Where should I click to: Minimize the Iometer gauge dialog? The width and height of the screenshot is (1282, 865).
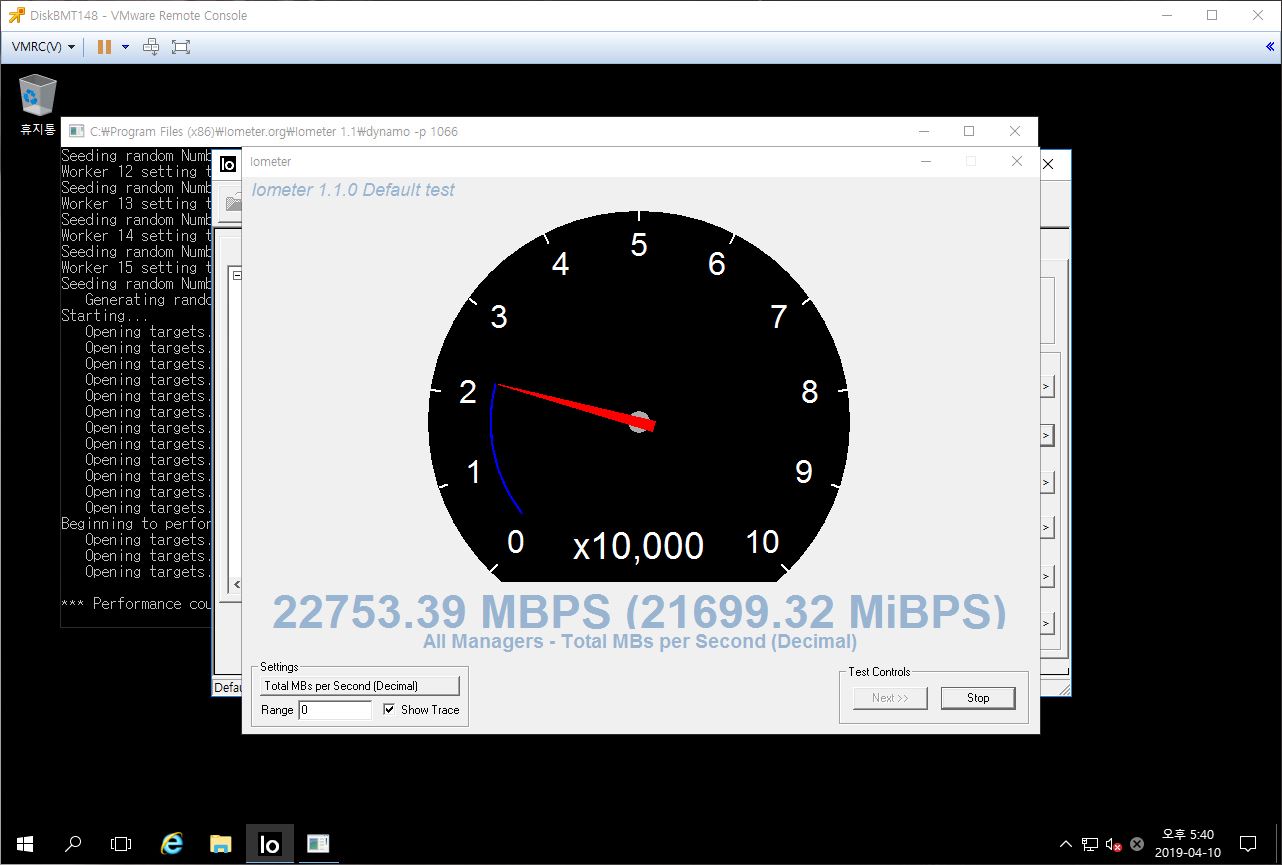tap(925, 161)
